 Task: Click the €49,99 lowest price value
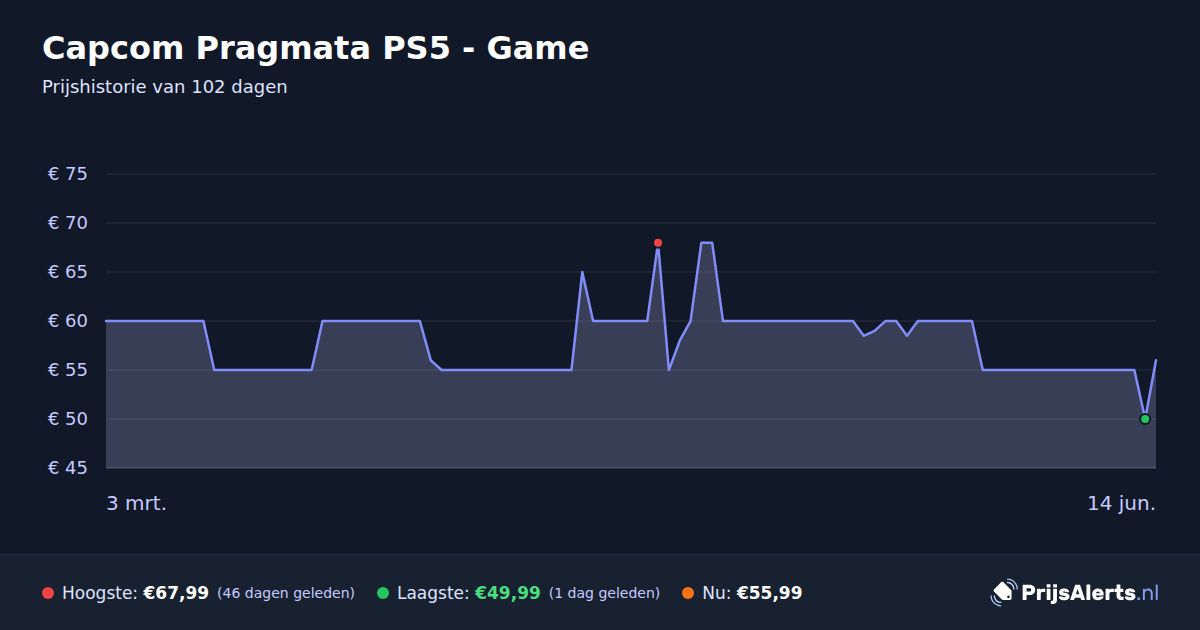point(507,594)
